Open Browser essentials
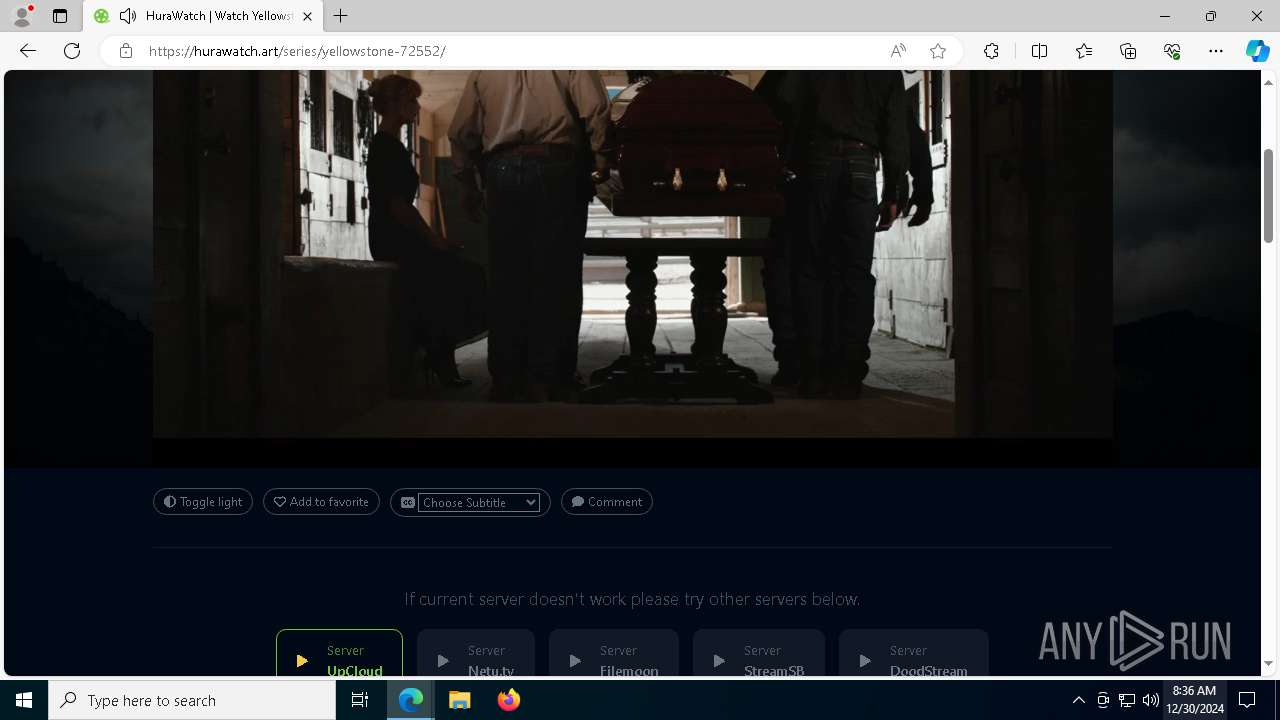The height and width of the screenshot is (720, 1280). 1172,51
